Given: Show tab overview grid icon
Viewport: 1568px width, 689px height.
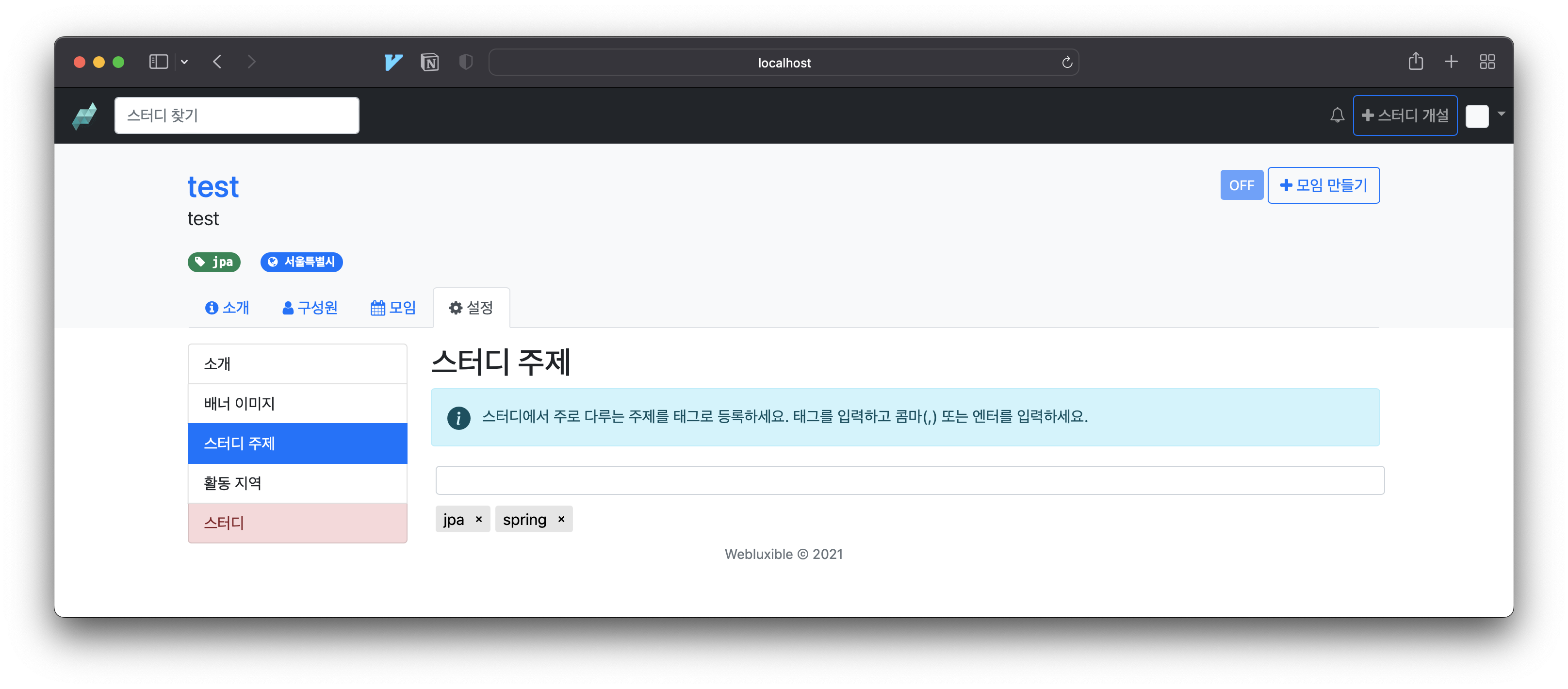Looking at the screenshot, I should tap(1487, 62).
